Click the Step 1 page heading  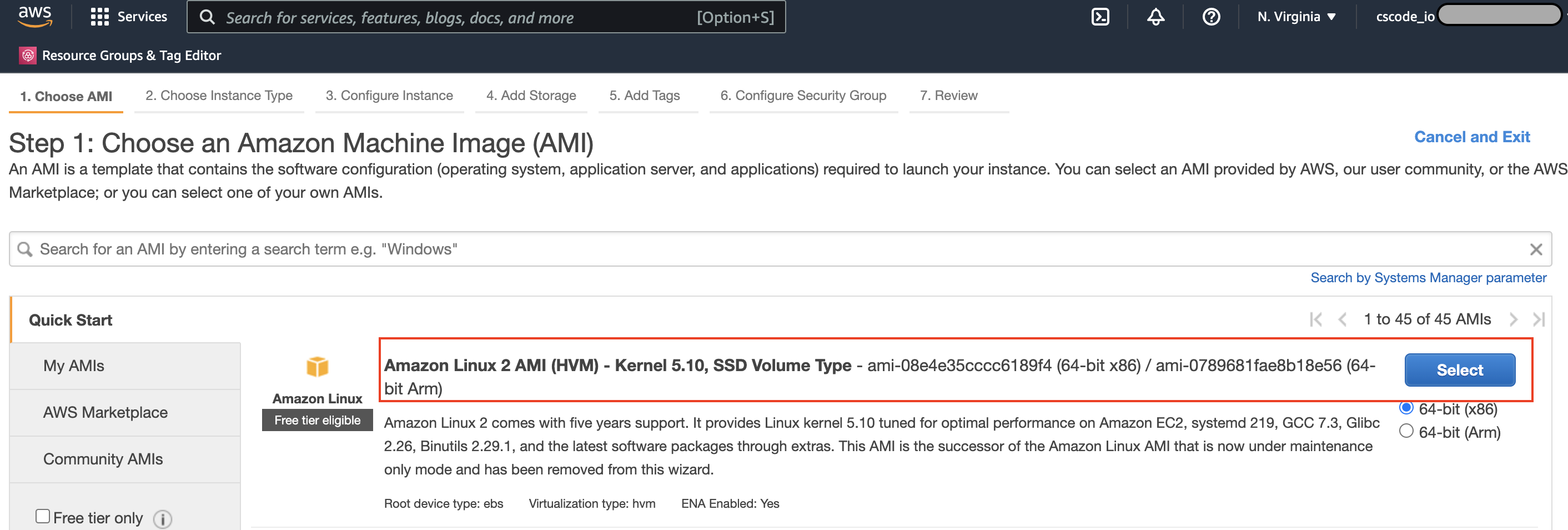pyautogui.click(x=301, y=143)
